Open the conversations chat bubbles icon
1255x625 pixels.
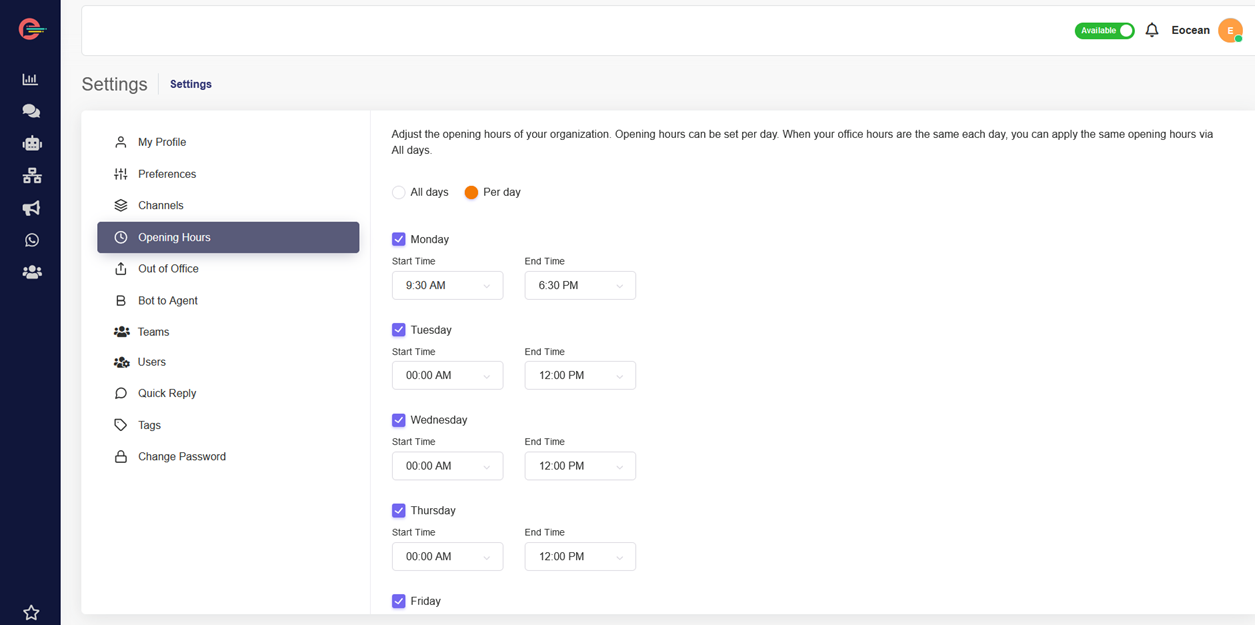[31, 111]
